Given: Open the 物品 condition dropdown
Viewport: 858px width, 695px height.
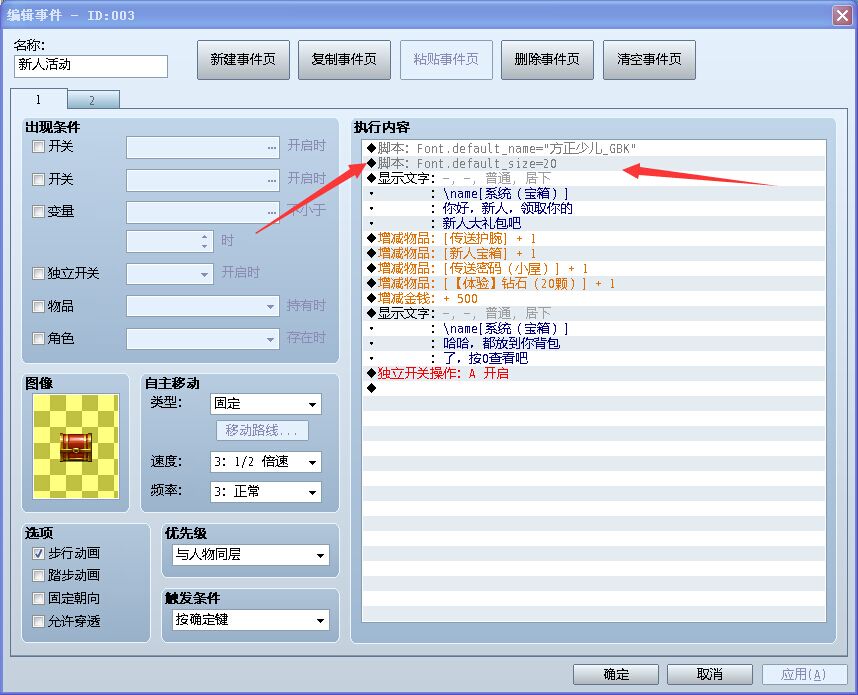Looking at the screenshot, I should pos(202,306).
